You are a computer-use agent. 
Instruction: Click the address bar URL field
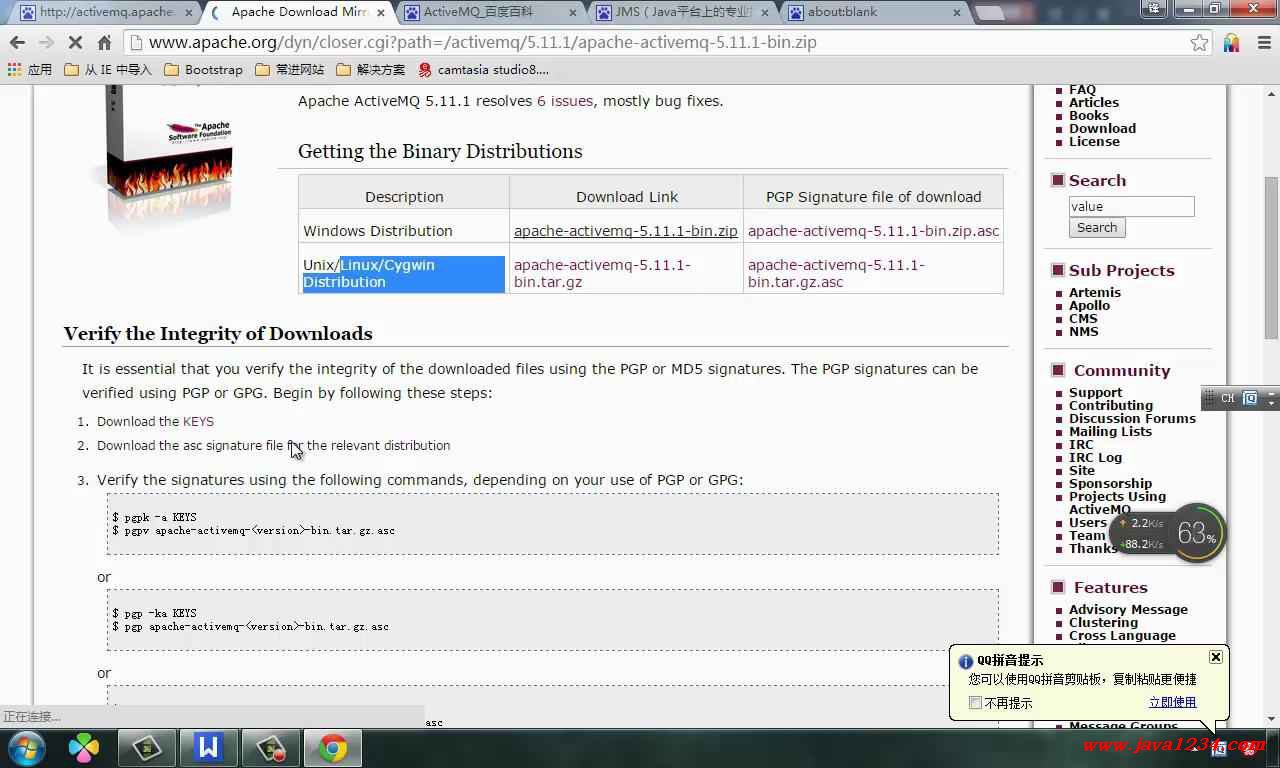[660, 43]
